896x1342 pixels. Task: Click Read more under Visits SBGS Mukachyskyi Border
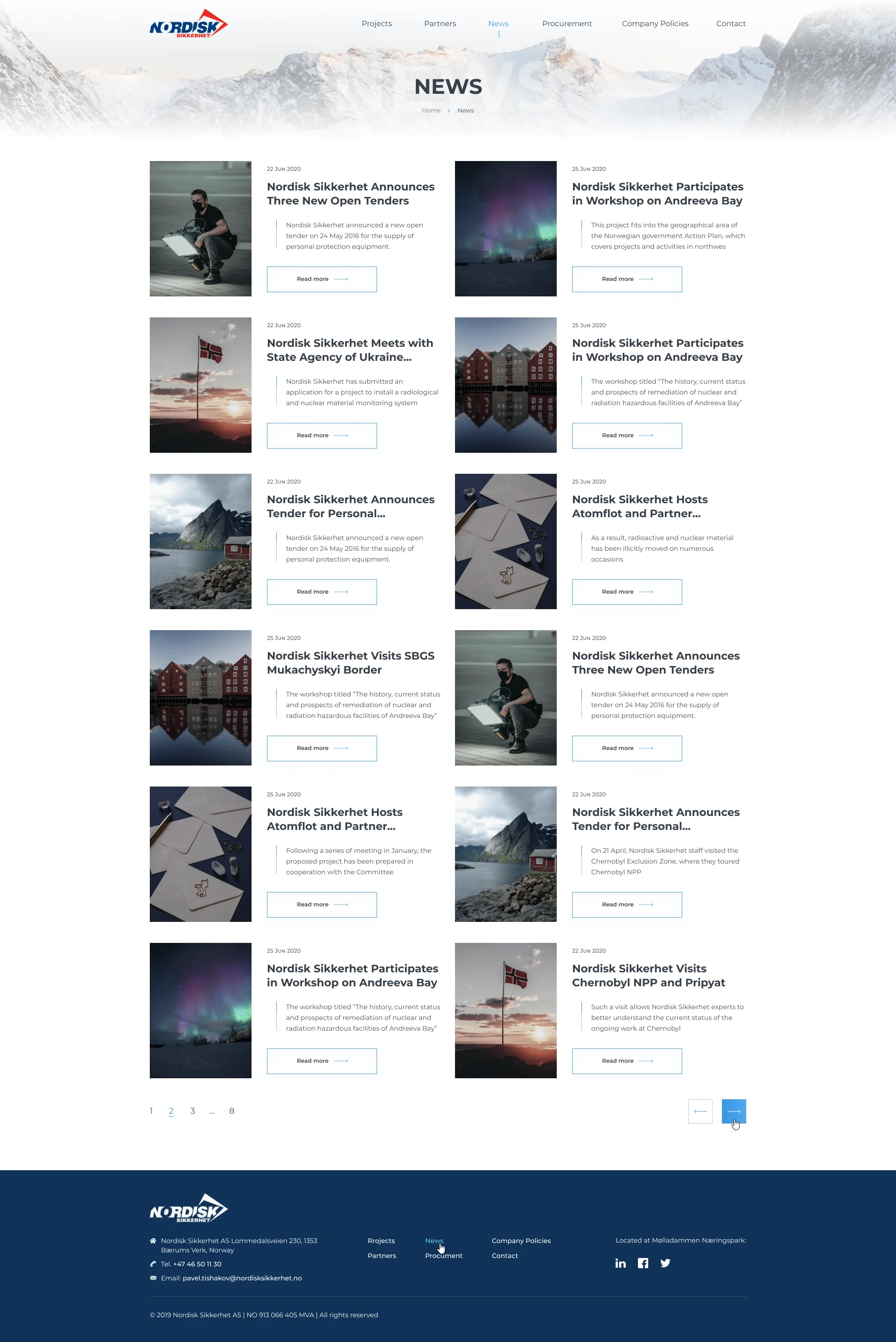coord(322,748)
